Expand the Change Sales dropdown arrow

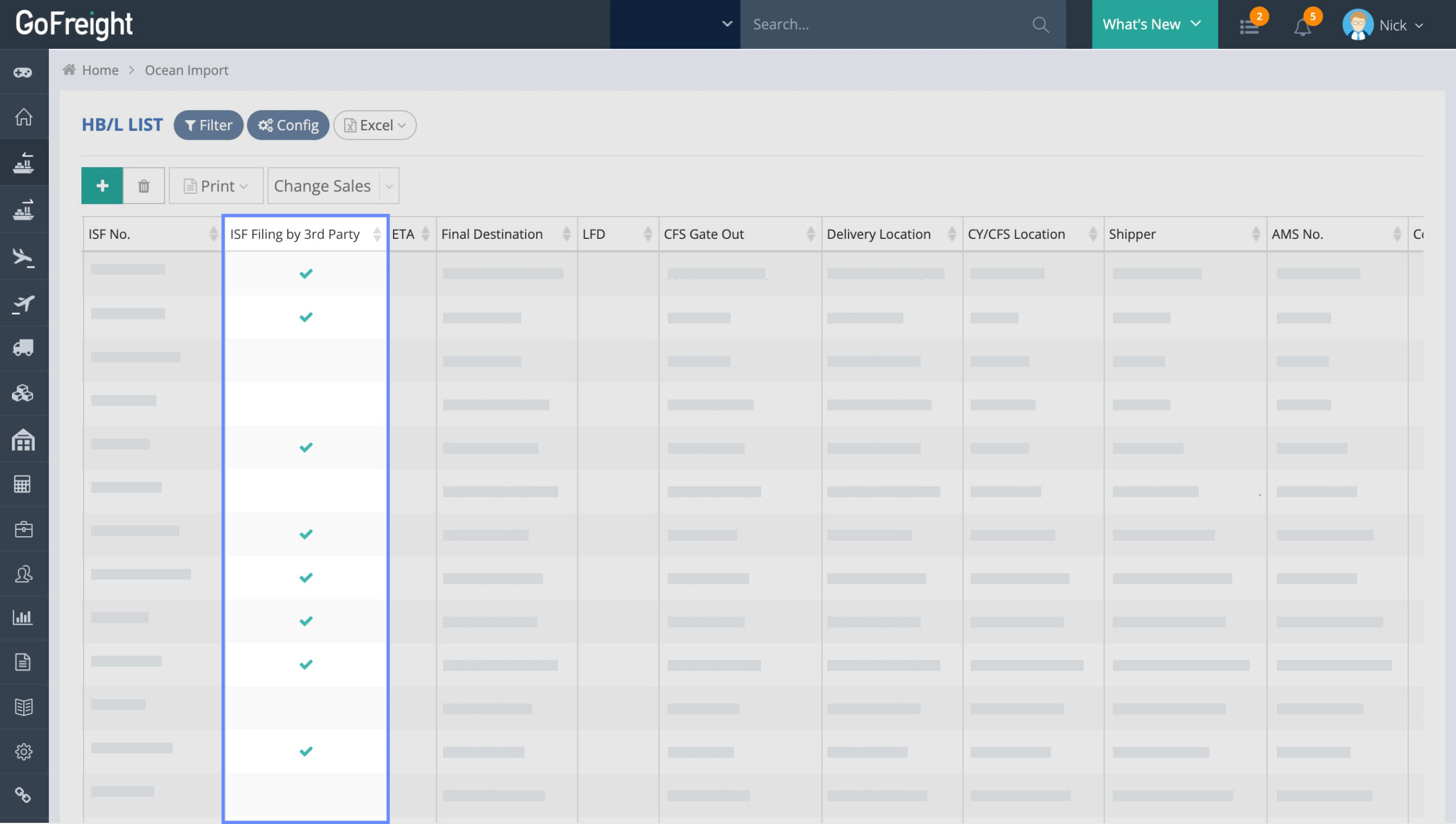(389, 186)
